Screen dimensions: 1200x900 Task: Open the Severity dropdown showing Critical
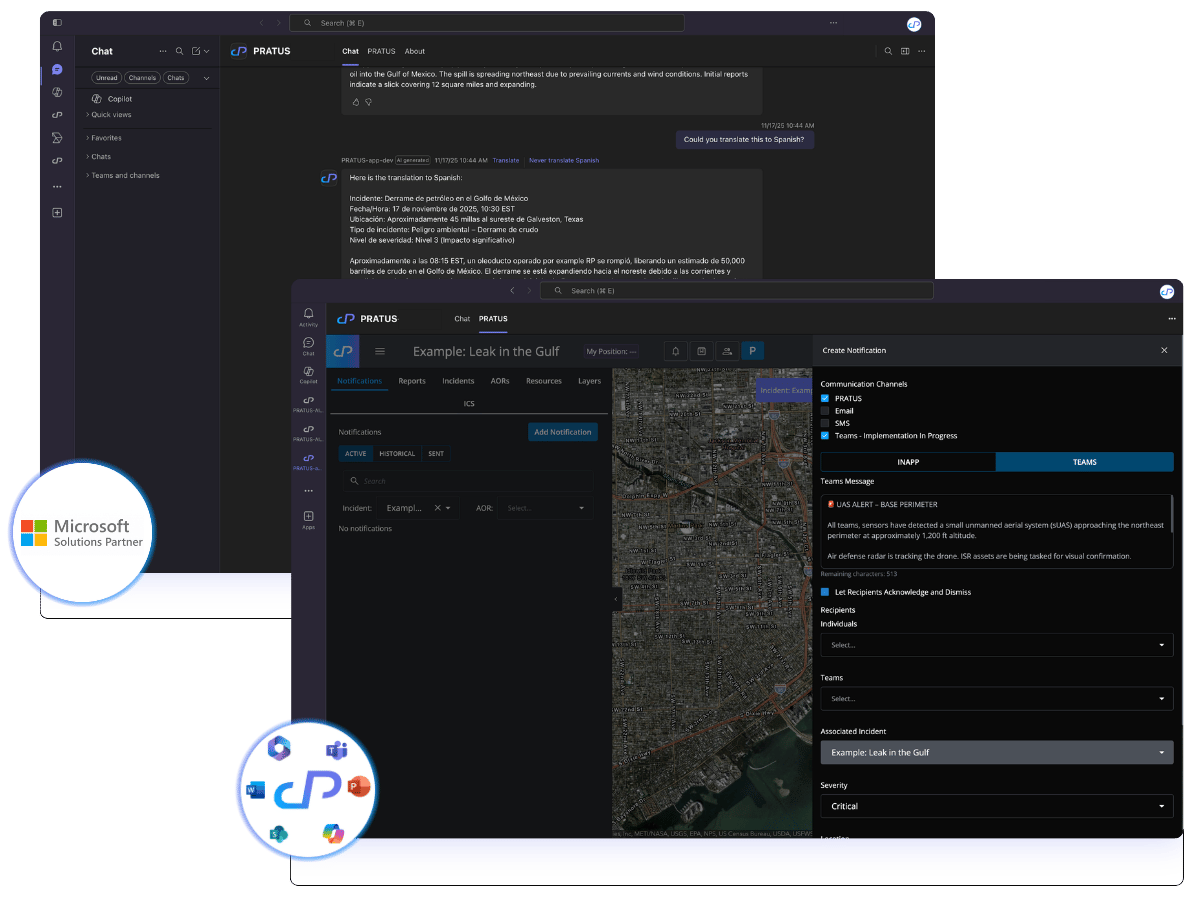[996, 806]
